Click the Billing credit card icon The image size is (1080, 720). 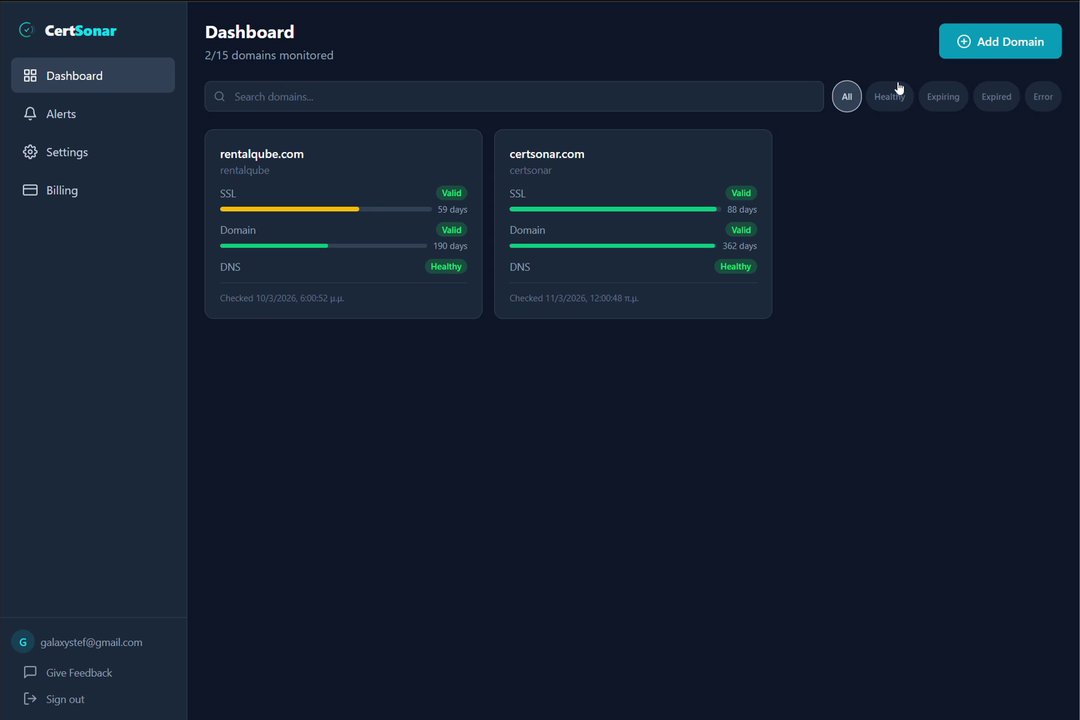point(30,190)
